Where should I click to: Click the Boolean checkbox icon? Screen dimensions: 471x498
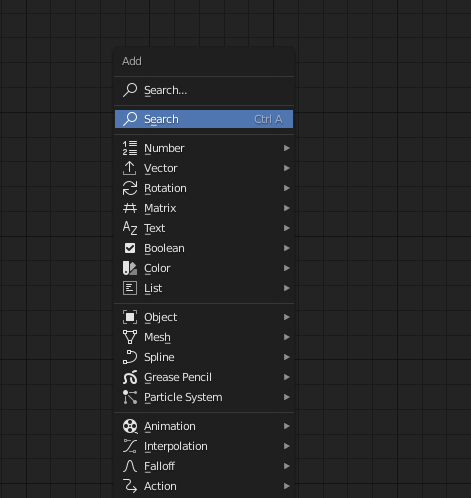click(130, 248)
